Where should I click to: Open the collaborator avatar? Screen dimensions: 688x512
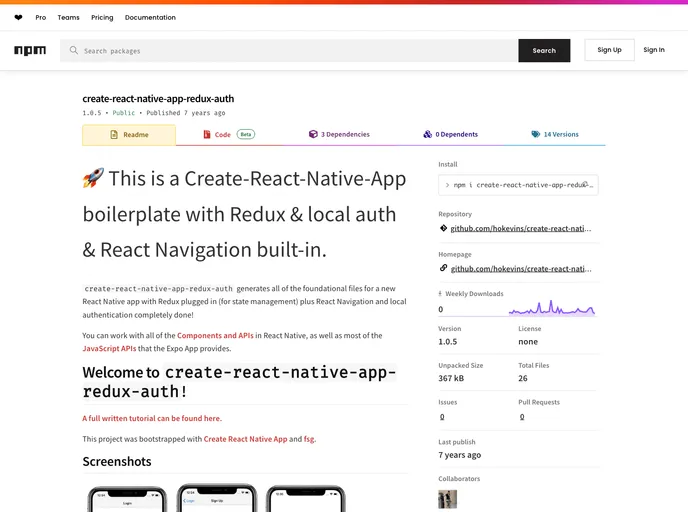point(448,499)
